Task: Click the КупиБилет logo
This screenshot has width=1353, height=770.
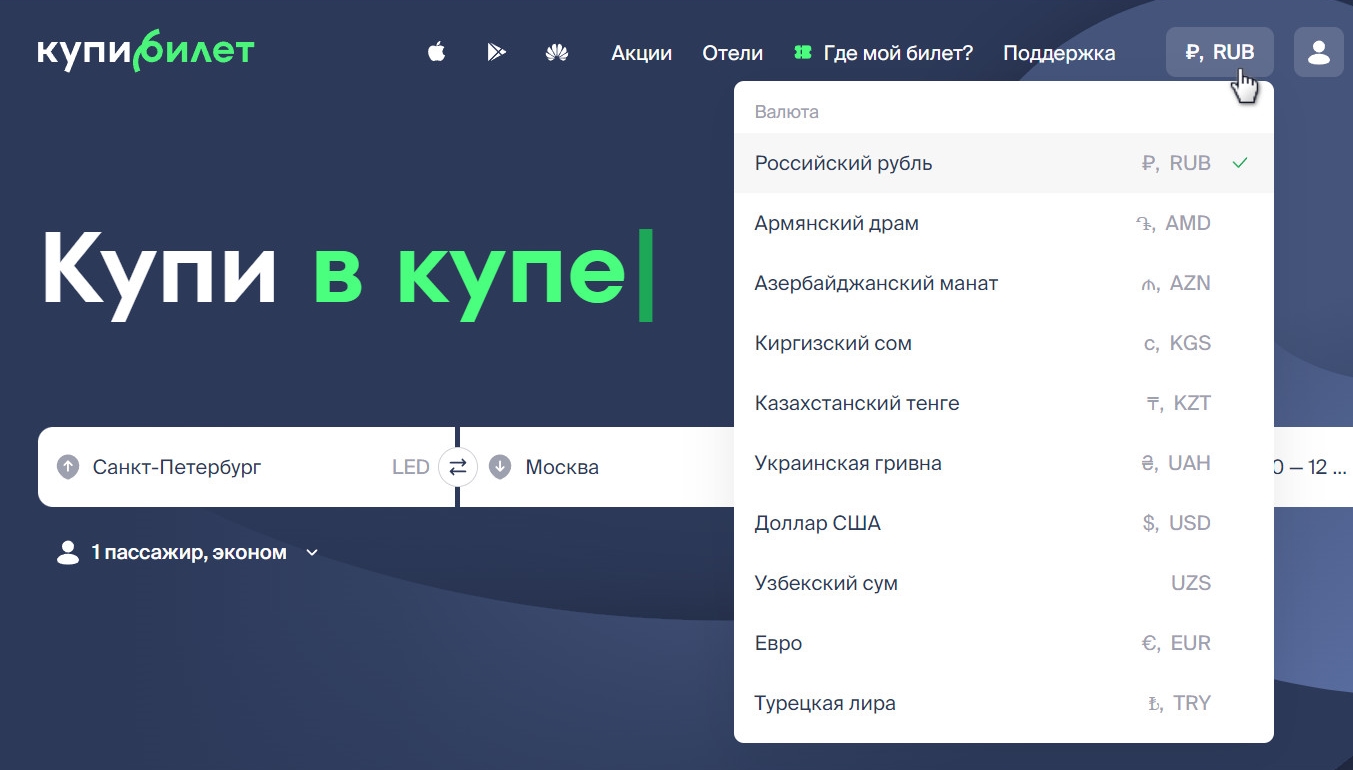Action: 146,52
